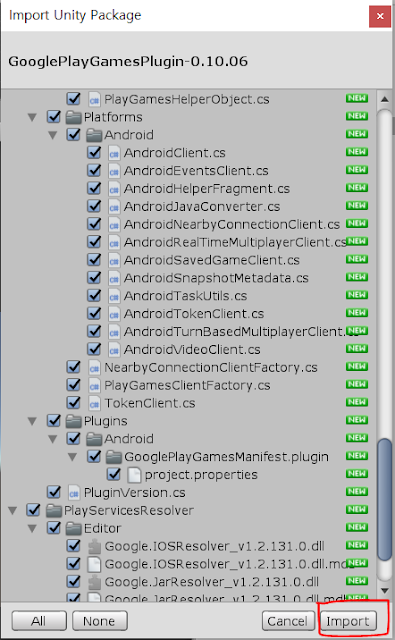Select AndroidVideoClient.cs file name

click(192, 349)
